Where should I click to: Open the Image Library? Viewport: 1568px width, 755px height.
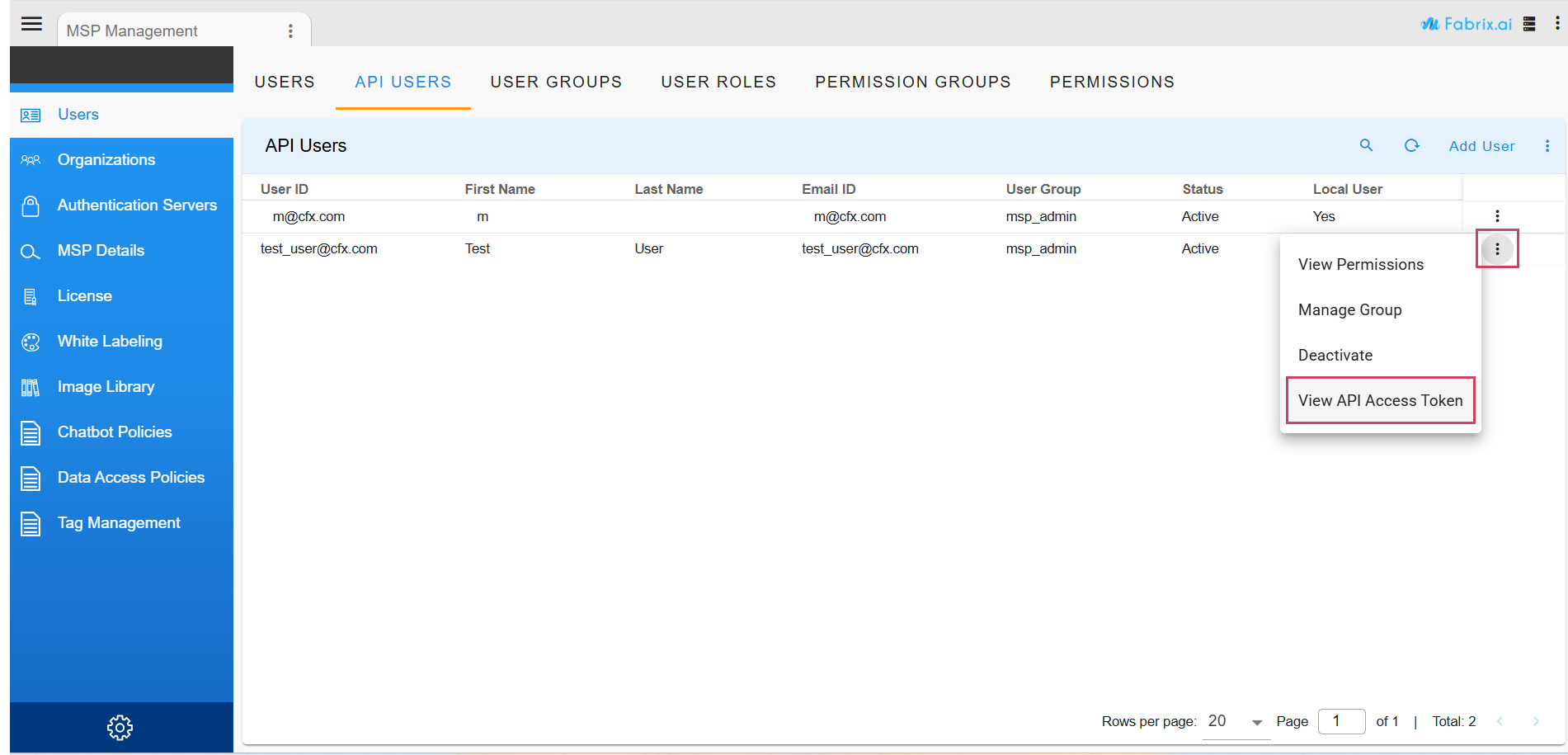click(106, 386)
